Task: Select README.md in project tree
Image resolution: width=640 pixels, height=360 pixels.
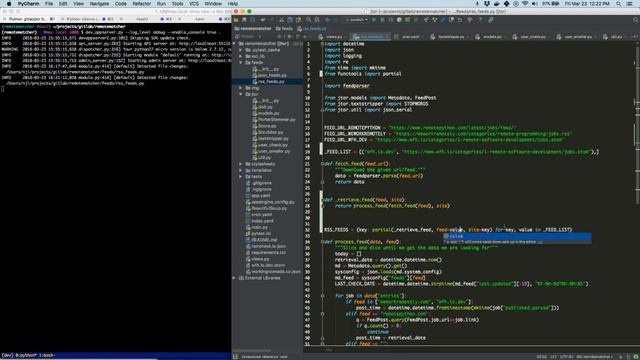Action: click(x=262, y=240)
